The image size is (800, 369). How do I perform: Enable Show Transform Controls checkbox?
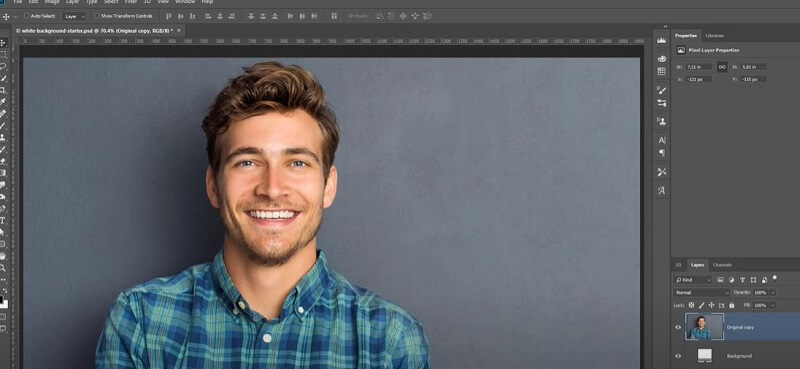97,16
